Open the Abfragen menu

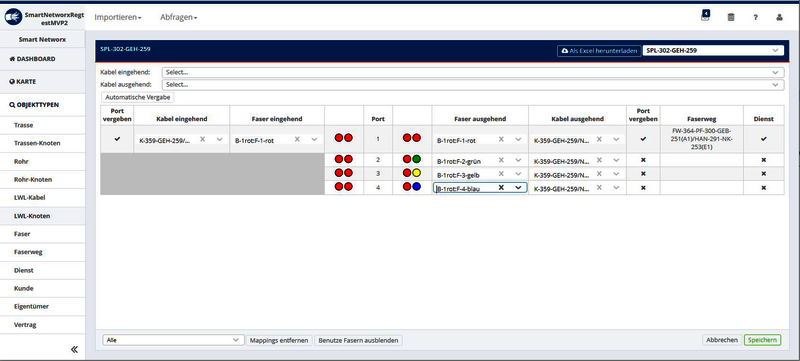(178, 17)
